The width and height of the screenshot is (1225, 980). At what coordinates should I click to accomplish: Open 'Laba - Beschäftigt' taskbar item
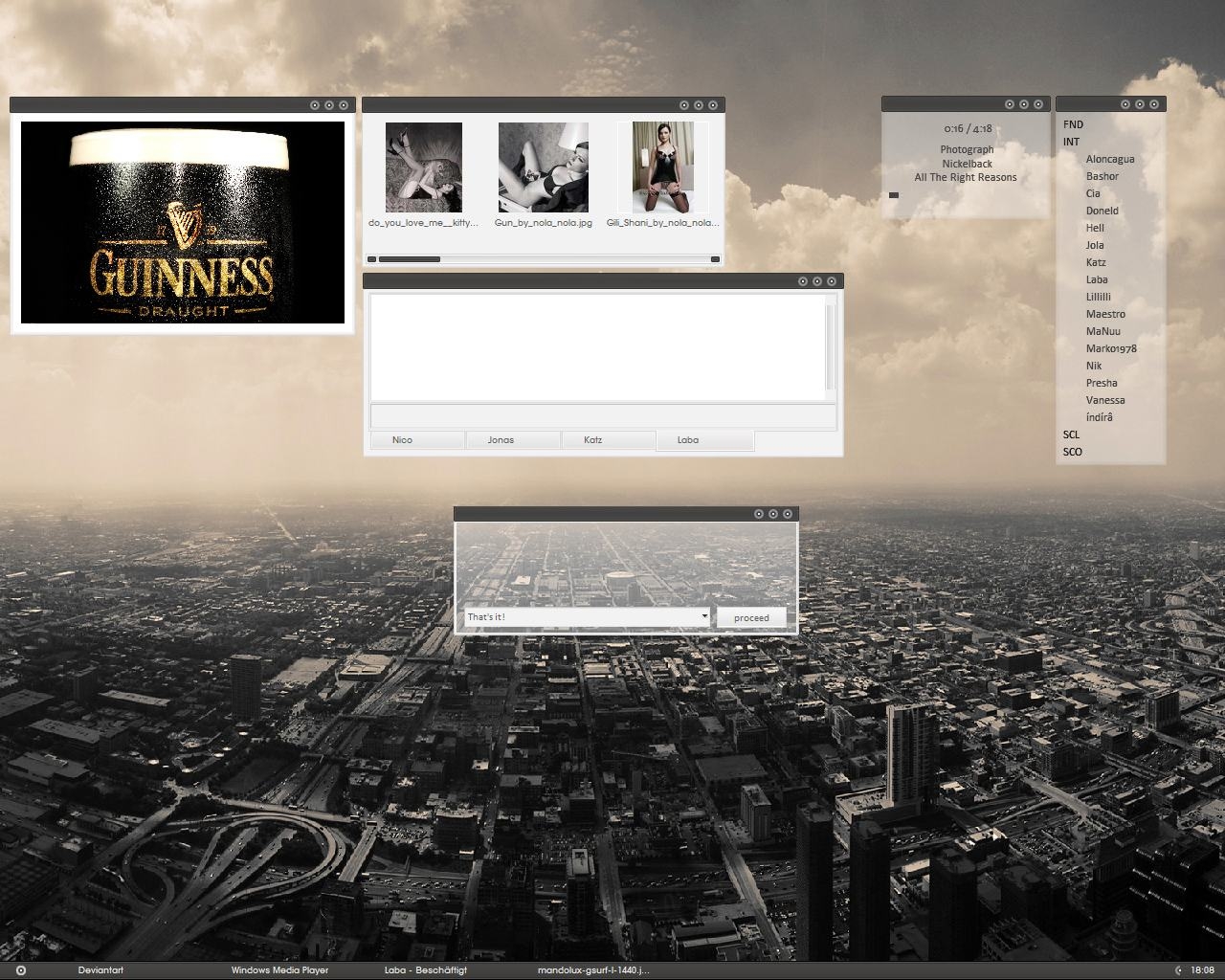tap(426, 970)
